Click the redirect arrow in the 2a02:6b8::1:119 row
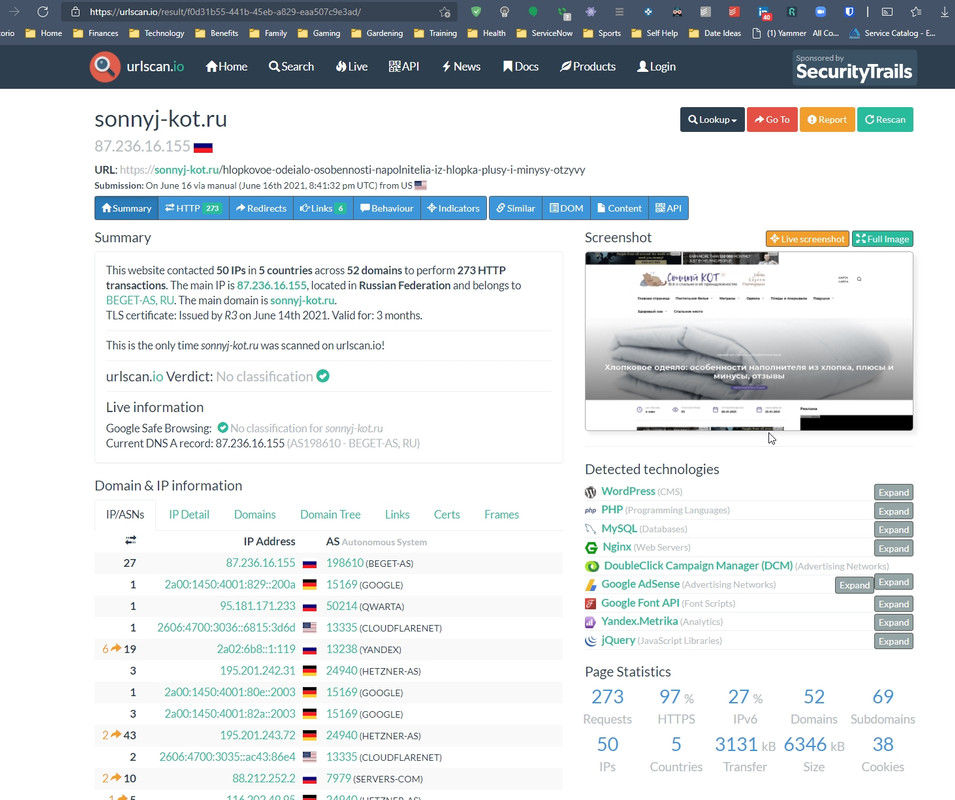The width and height of the screenshot is (955, 800). (x=116, y=648)
